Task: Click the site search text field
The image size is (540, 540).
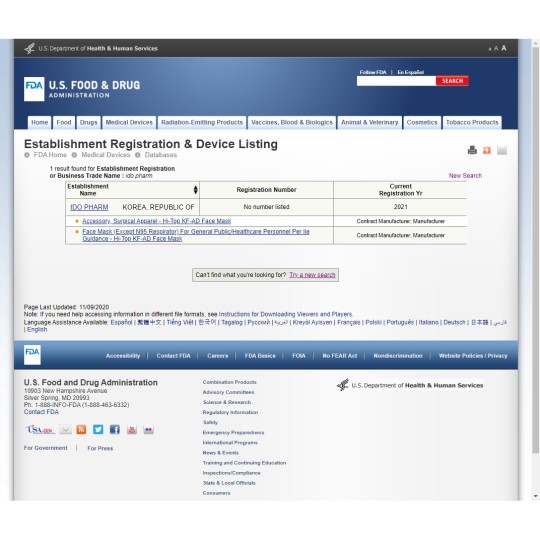Action: 396,81
